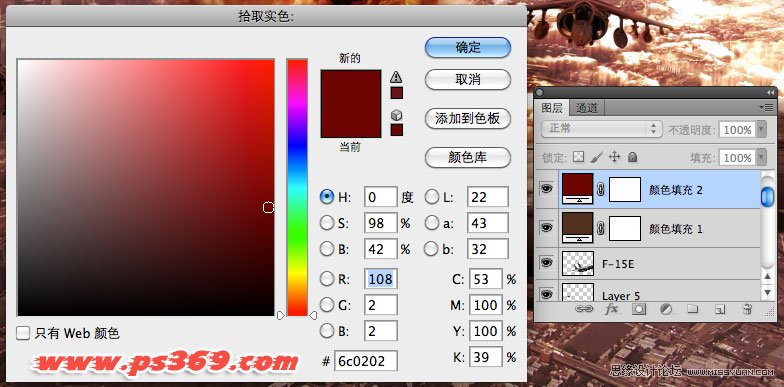The width and height of the screenshot is (784, 387).
Task: Click the Layers panel scrollbar thumb
Action: coord(768,196)
